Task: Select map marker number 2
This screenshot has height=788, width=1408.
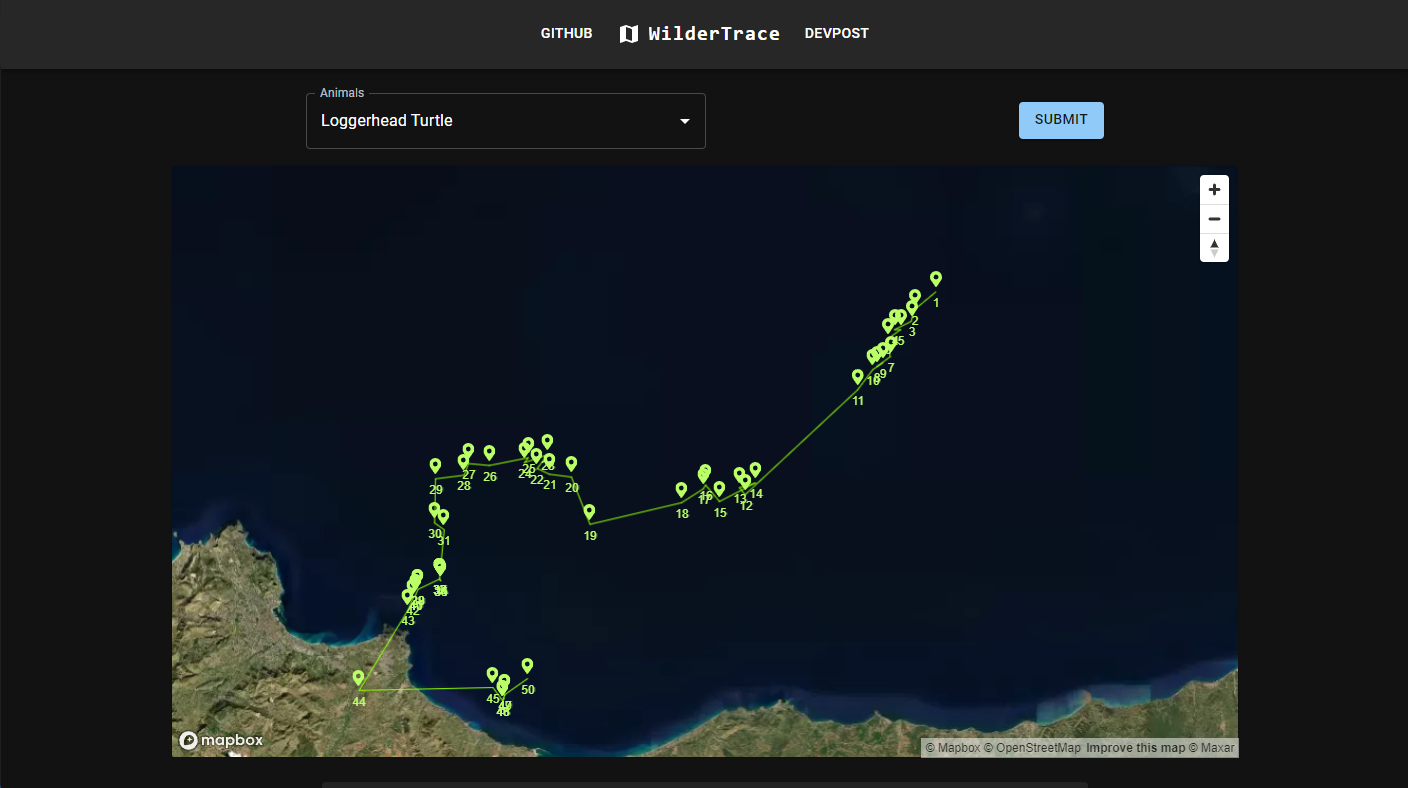Action: coord(915,297)
